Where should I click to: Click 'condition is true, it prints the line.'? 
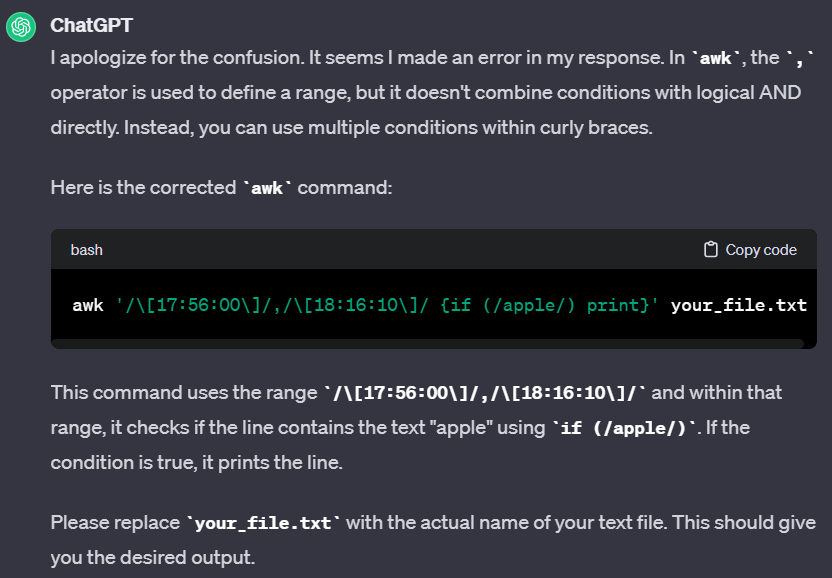[197, 463]
